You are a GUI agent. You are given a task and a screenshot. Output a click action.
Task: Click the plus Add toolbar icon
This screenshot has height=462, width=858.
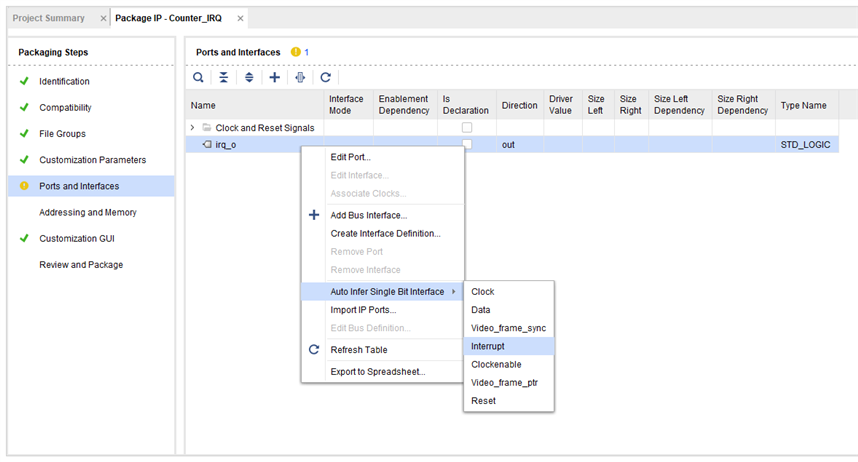[x=275, y=77]
